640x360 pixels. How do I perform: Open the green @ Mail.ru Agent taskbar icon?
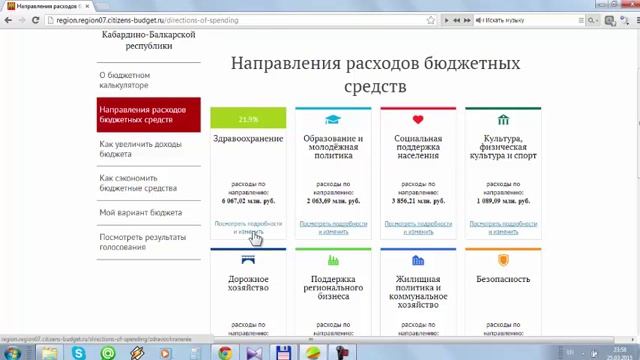(108, 353)
